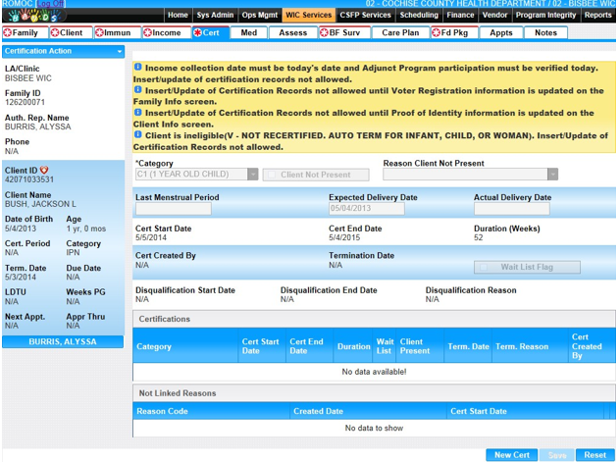Click the Actual Delivery Date field
Viewport: 616px width, 462px height.
pyautogui.click(x=512, y=209)
